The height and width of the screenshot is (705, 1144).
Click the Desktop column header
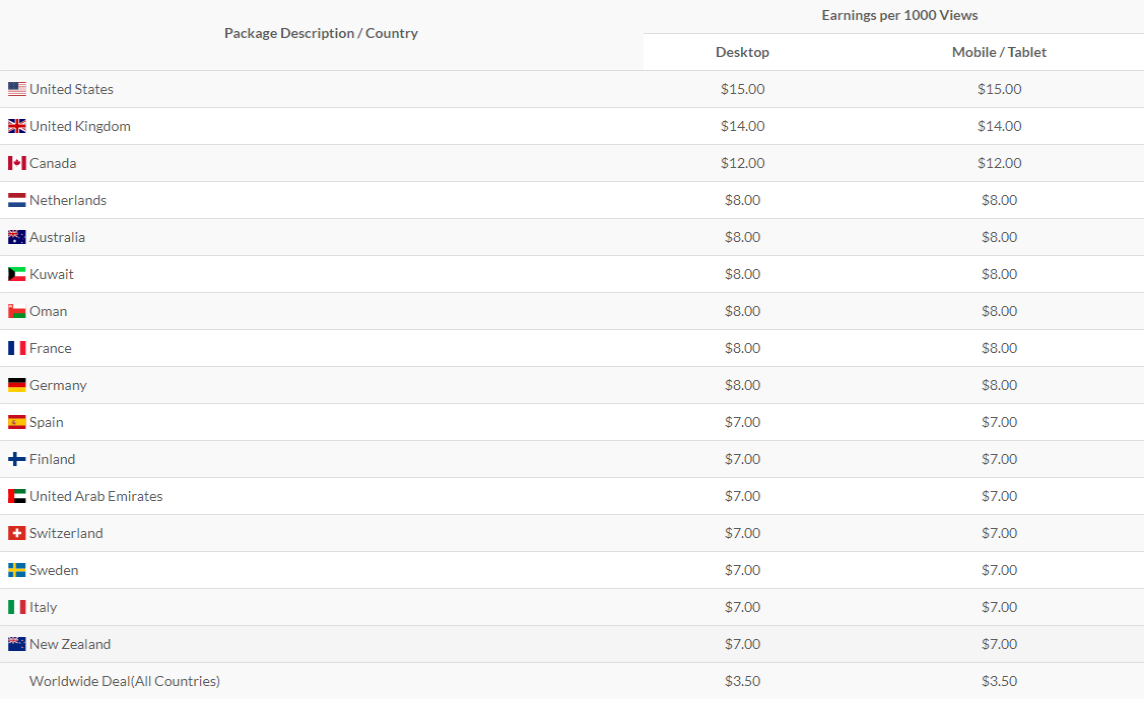tap(742, 52)
